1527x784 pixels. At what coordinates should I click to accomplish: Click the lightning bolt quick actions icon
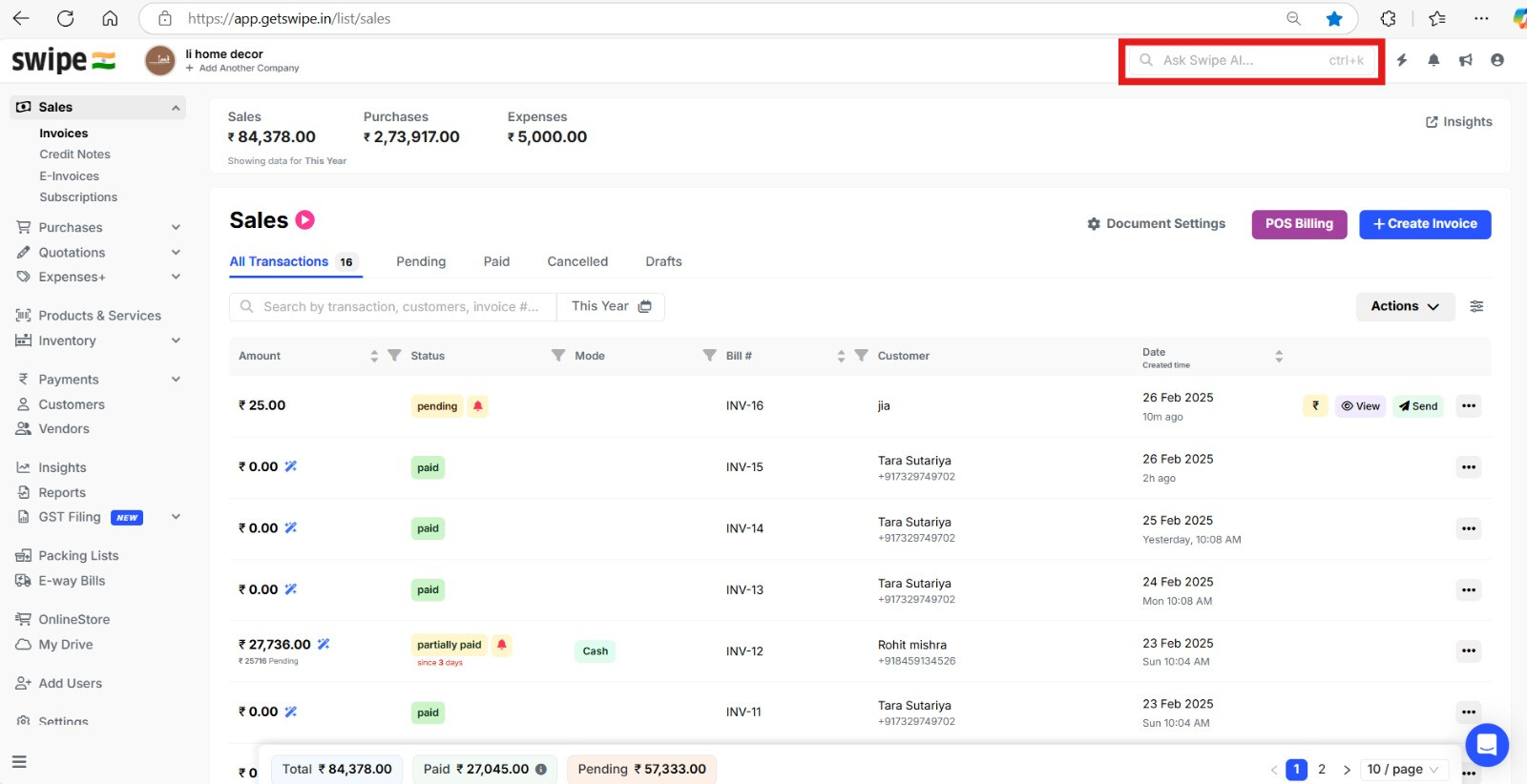point(1402,60)
